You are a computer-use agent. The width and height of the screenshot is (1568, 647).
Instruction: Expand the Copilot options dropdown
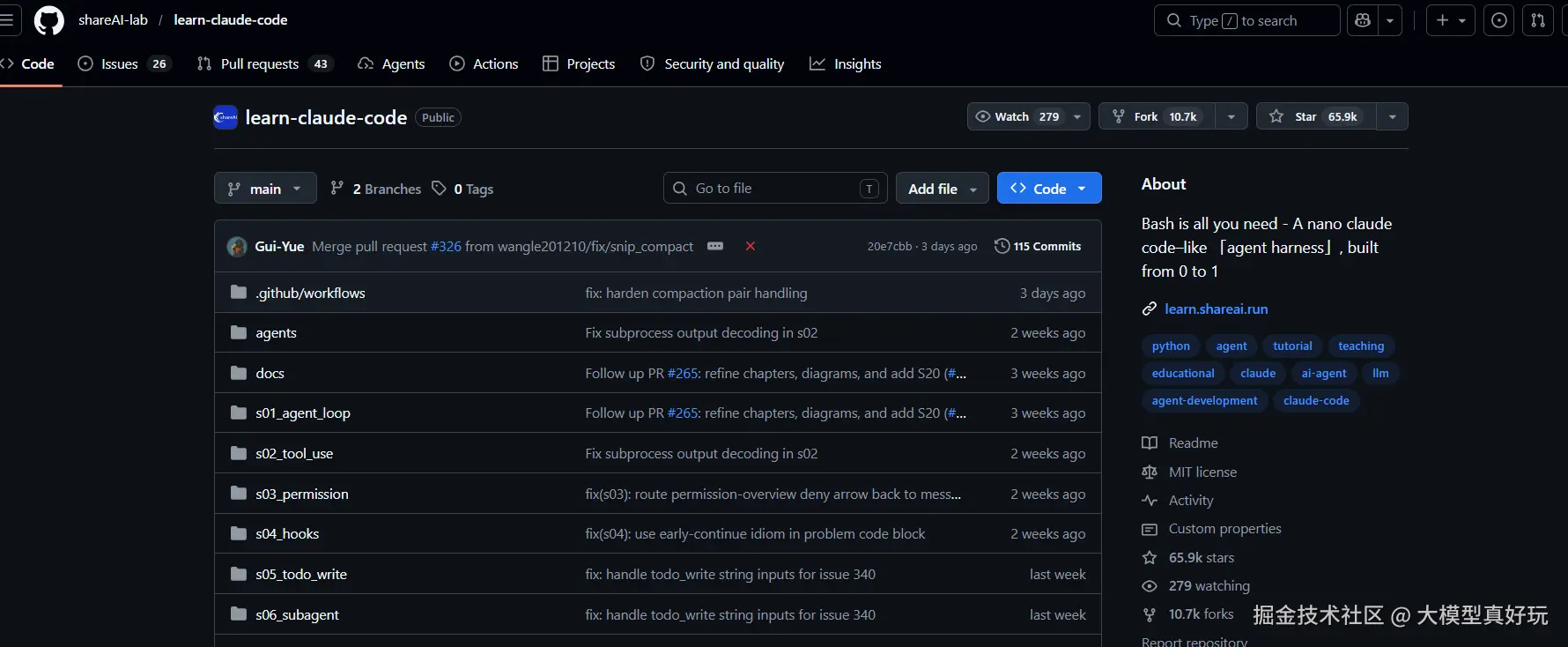[1390, 20]
